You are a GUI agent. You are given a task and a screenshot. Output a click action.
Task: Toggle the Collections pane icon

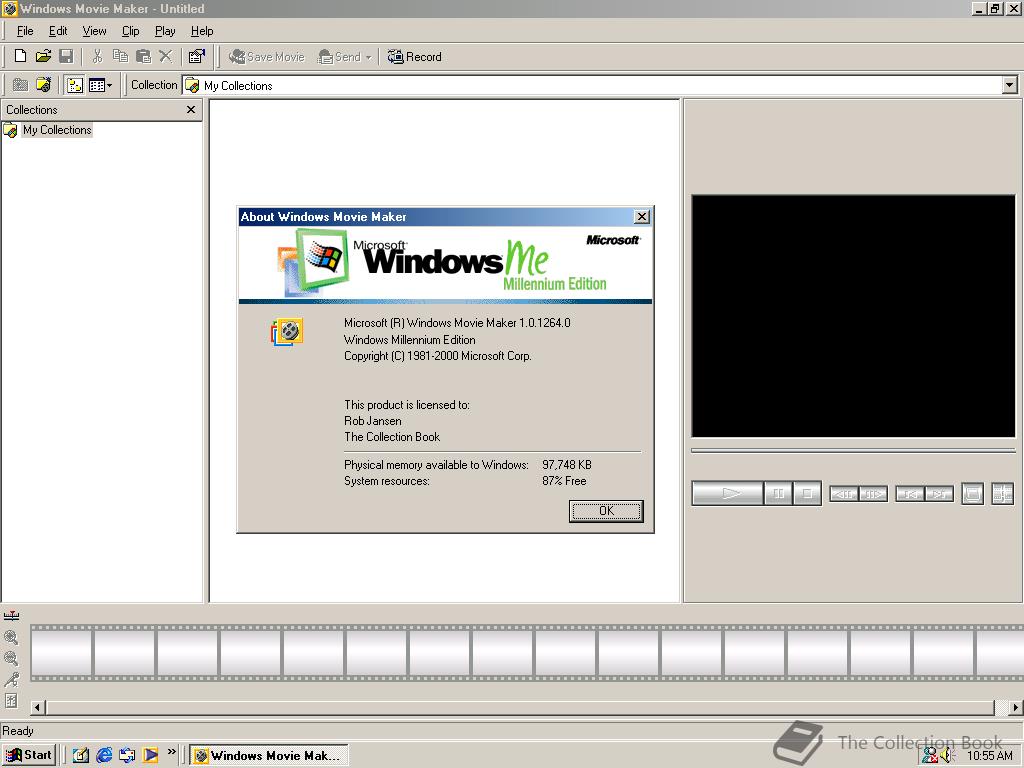pyautogui.click(x=74, y=85)
